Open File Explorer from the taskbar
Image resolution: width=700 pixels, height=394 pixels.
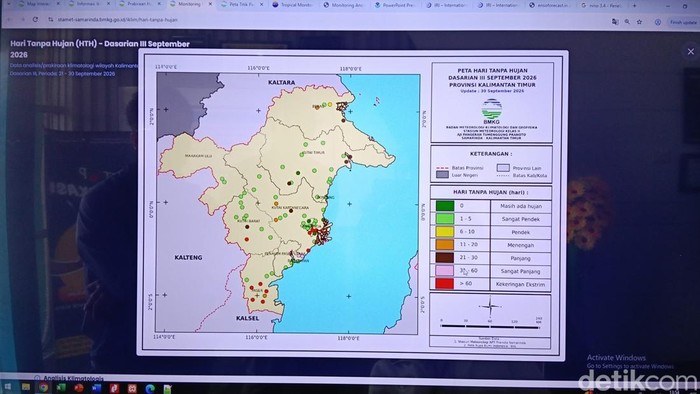(x=25, y=387)
